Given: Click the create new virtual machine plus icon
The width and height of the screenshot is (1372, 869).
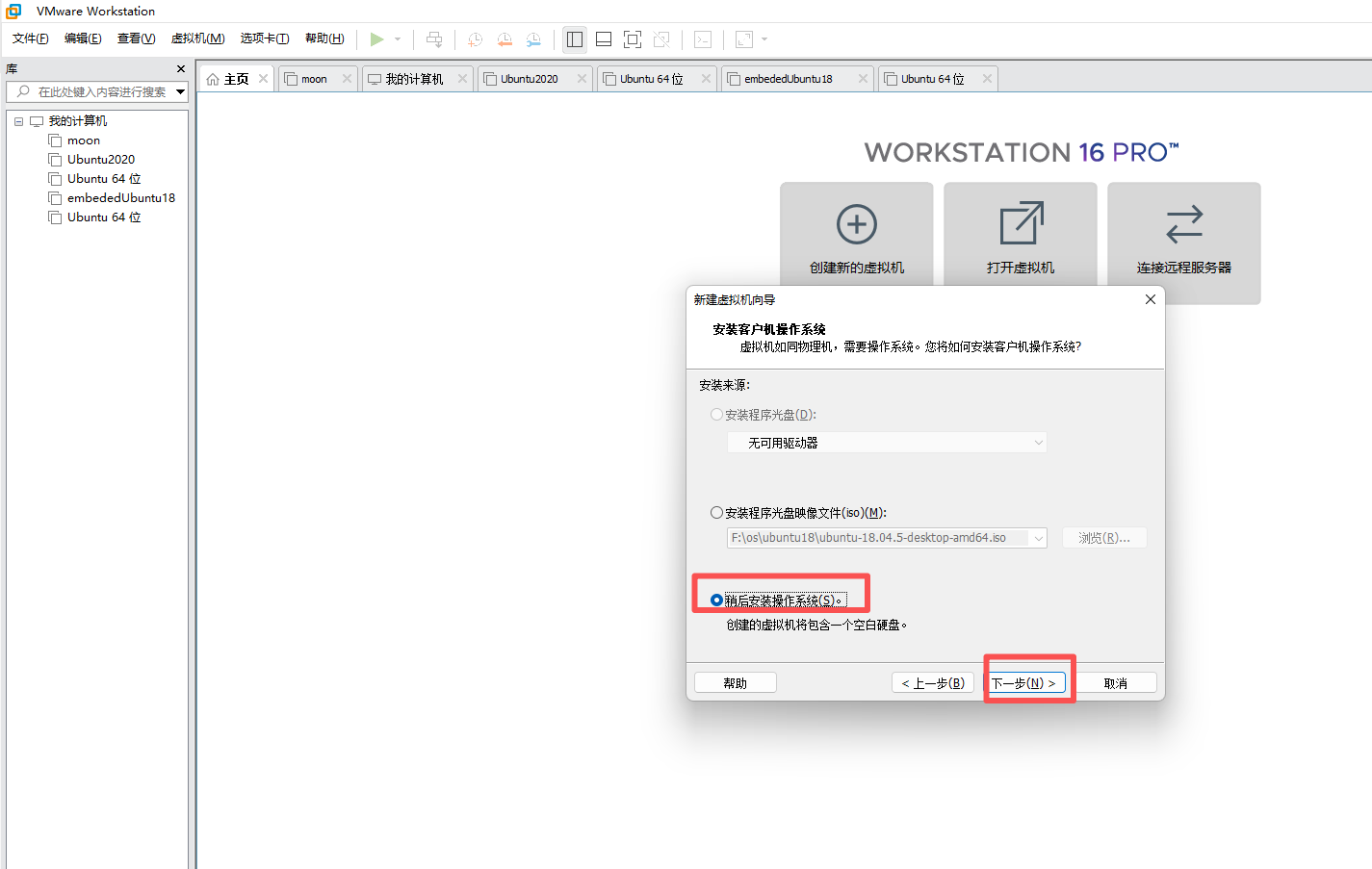Looking at the screenshot, I should 857,224.
